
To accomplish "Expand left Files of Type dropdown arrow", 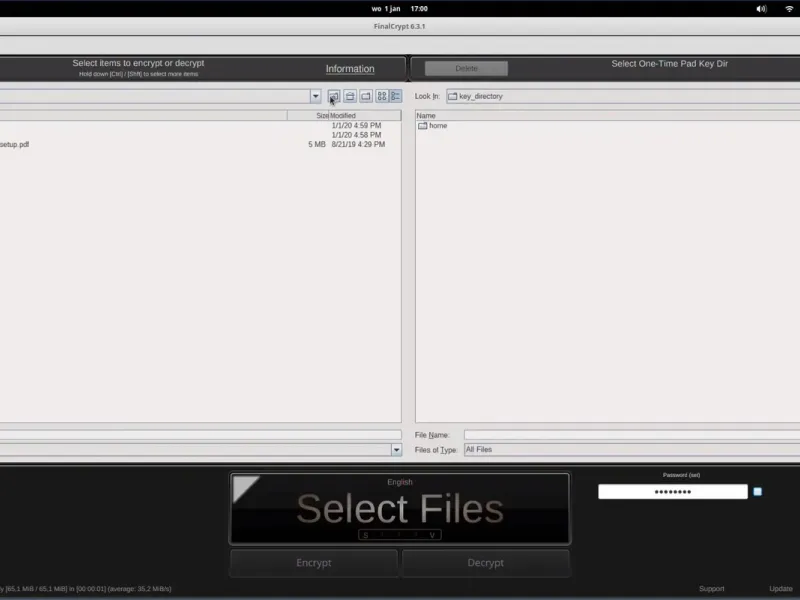I will (396, 449).
